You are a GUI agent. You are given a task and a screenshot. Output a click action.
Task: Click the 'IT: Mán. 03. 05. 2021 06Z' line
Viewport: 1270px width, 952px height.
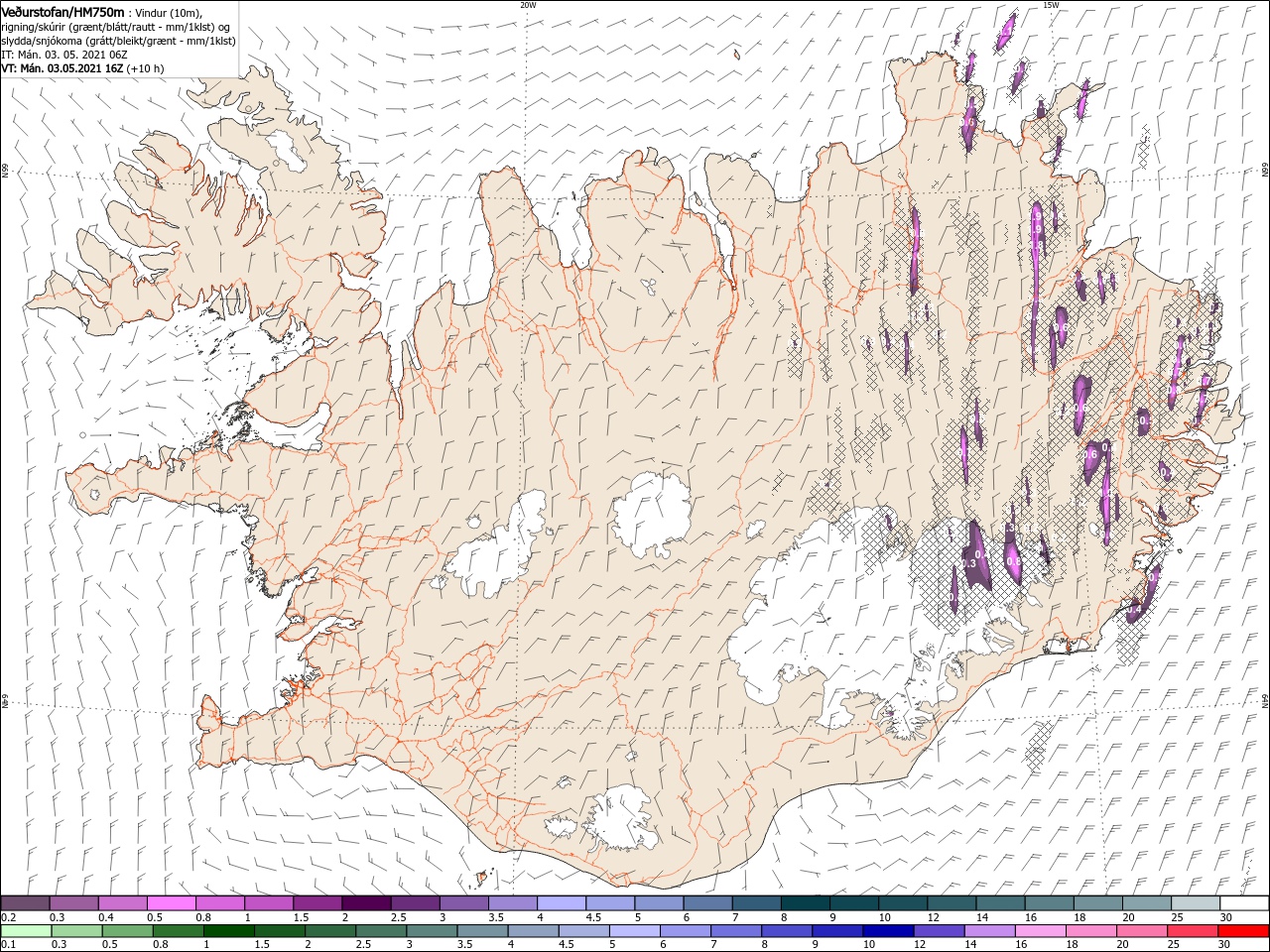64,55
